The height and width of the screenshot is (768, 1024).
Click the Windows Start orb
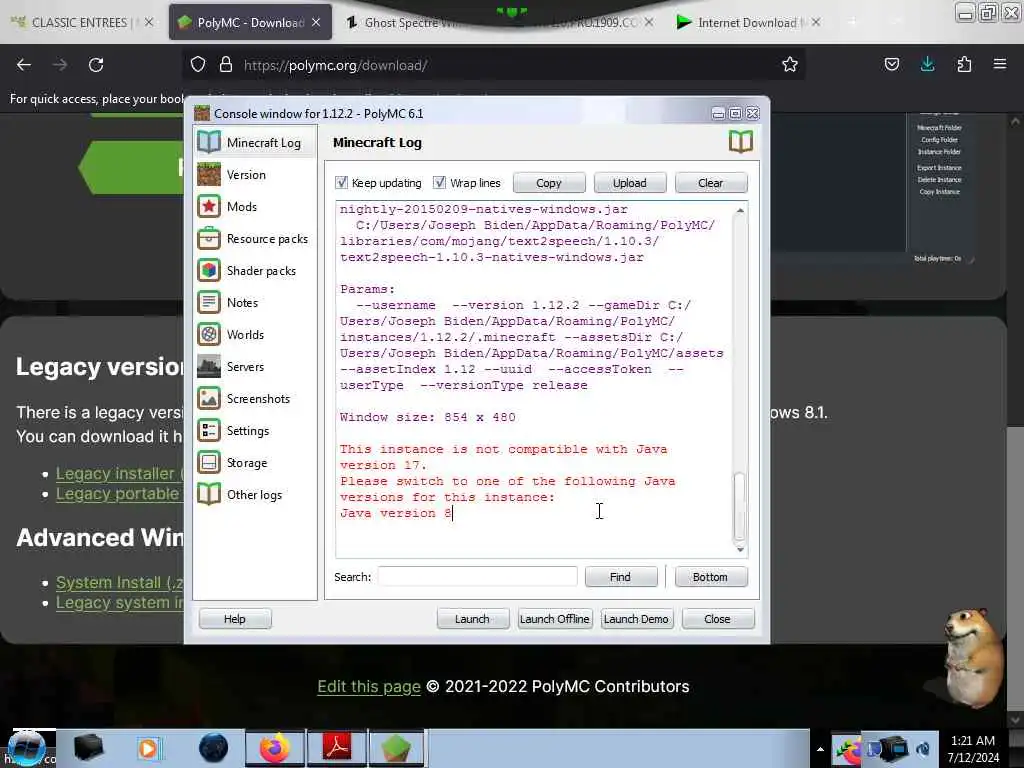point(26,748)
